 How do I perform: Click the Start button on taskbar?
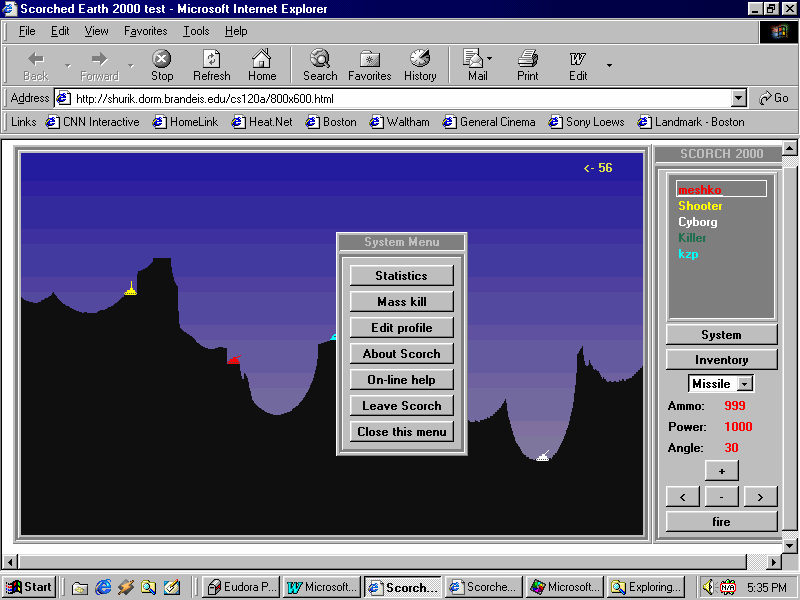pyautogui.click(x=30, y=587)
